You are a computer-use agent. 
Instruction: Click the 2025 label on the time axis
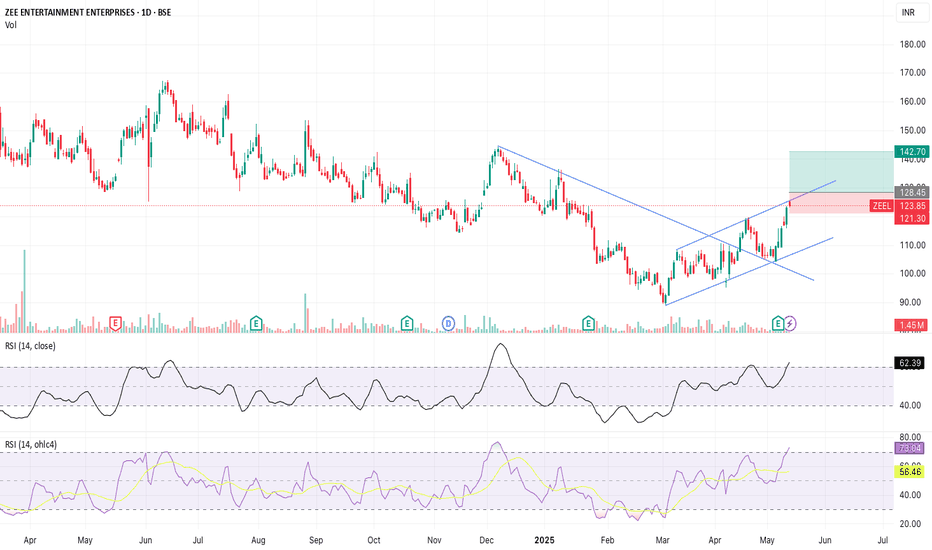[x=544, y=540]
